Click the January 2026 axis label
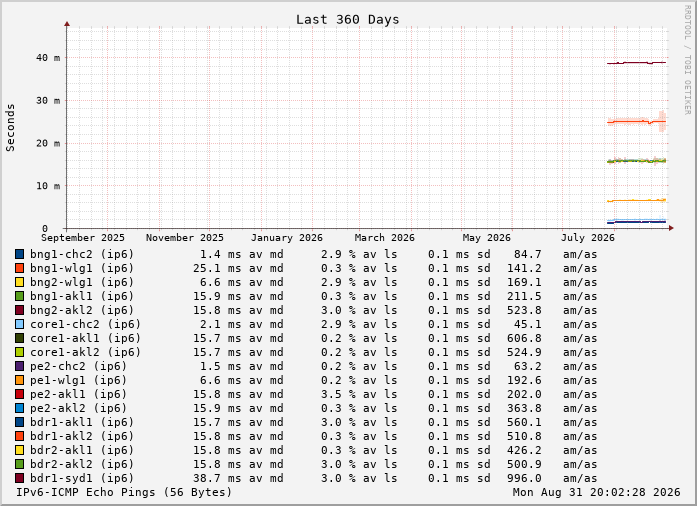 [x=287, y=237]
